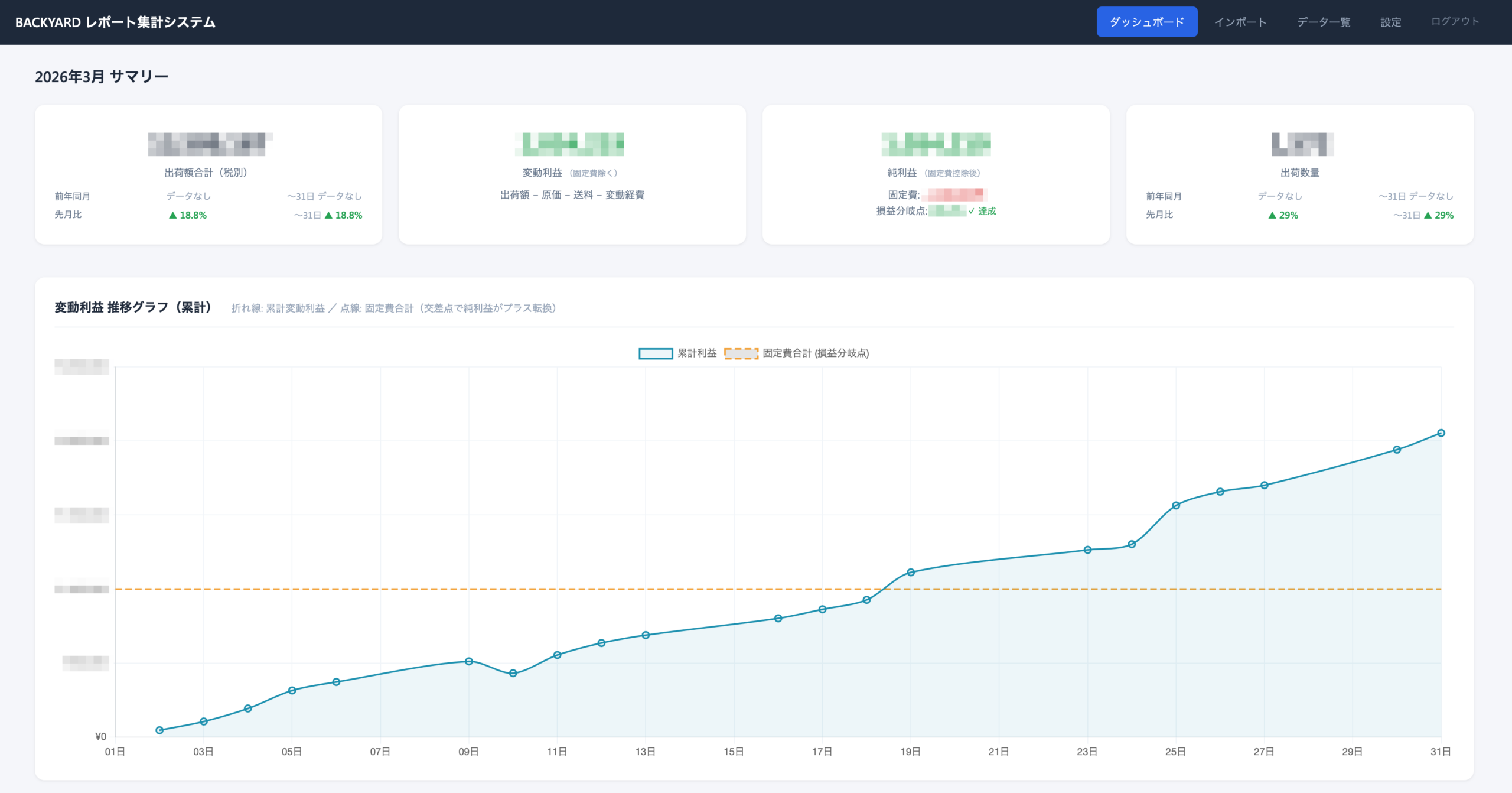Click the 純利益 summary card
The width and height of the screenshot is (1512, 793).
pos(936,174)
